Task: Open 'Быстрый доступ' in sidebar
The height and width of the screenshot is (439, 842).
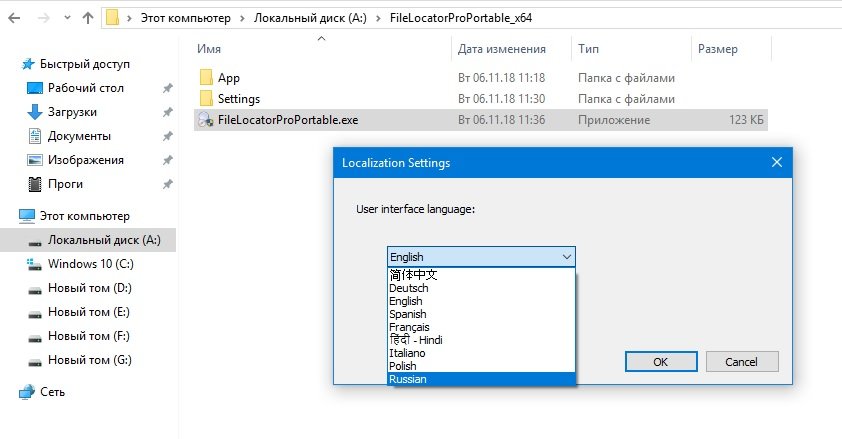Action: [x=85, y=64]
